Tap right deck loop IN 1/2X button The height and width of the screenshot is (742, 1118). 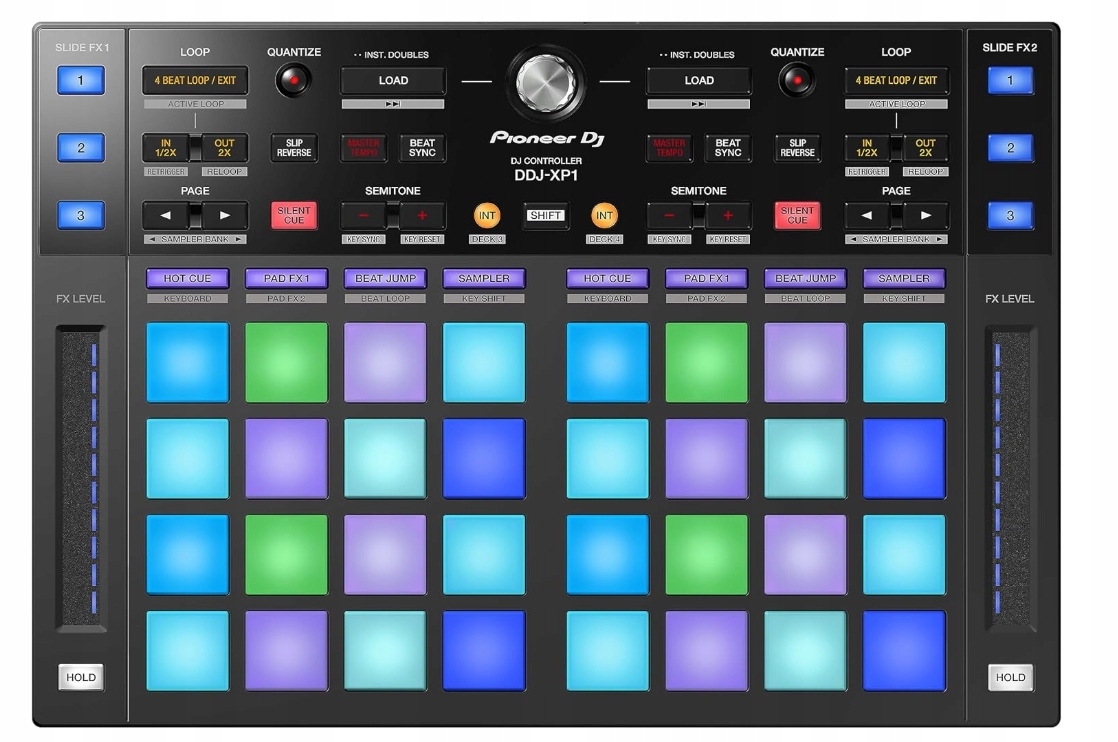point(866,148)
